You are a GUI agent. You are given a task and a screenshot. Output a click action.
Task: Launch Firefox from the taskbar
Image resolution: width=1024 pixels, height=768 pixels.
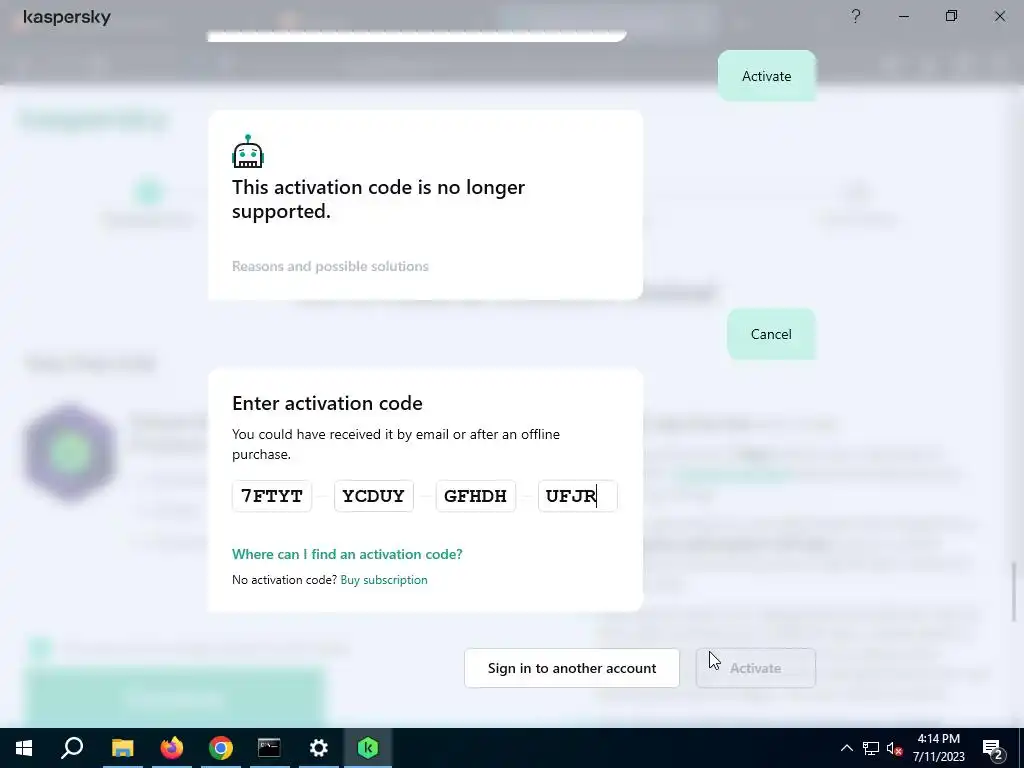(172, 748)
